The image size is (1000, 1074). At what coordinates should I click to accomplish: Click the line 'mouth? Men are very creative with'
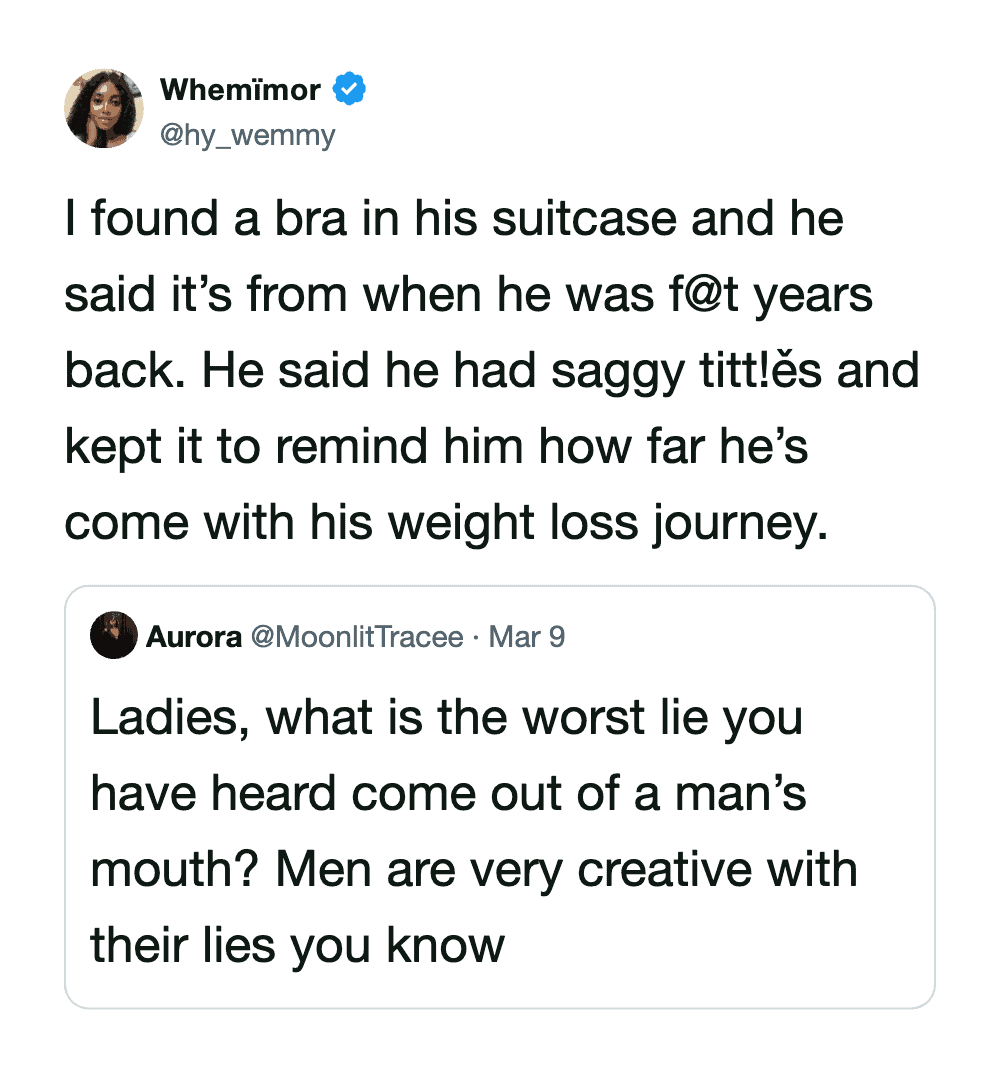coord(474,869)
